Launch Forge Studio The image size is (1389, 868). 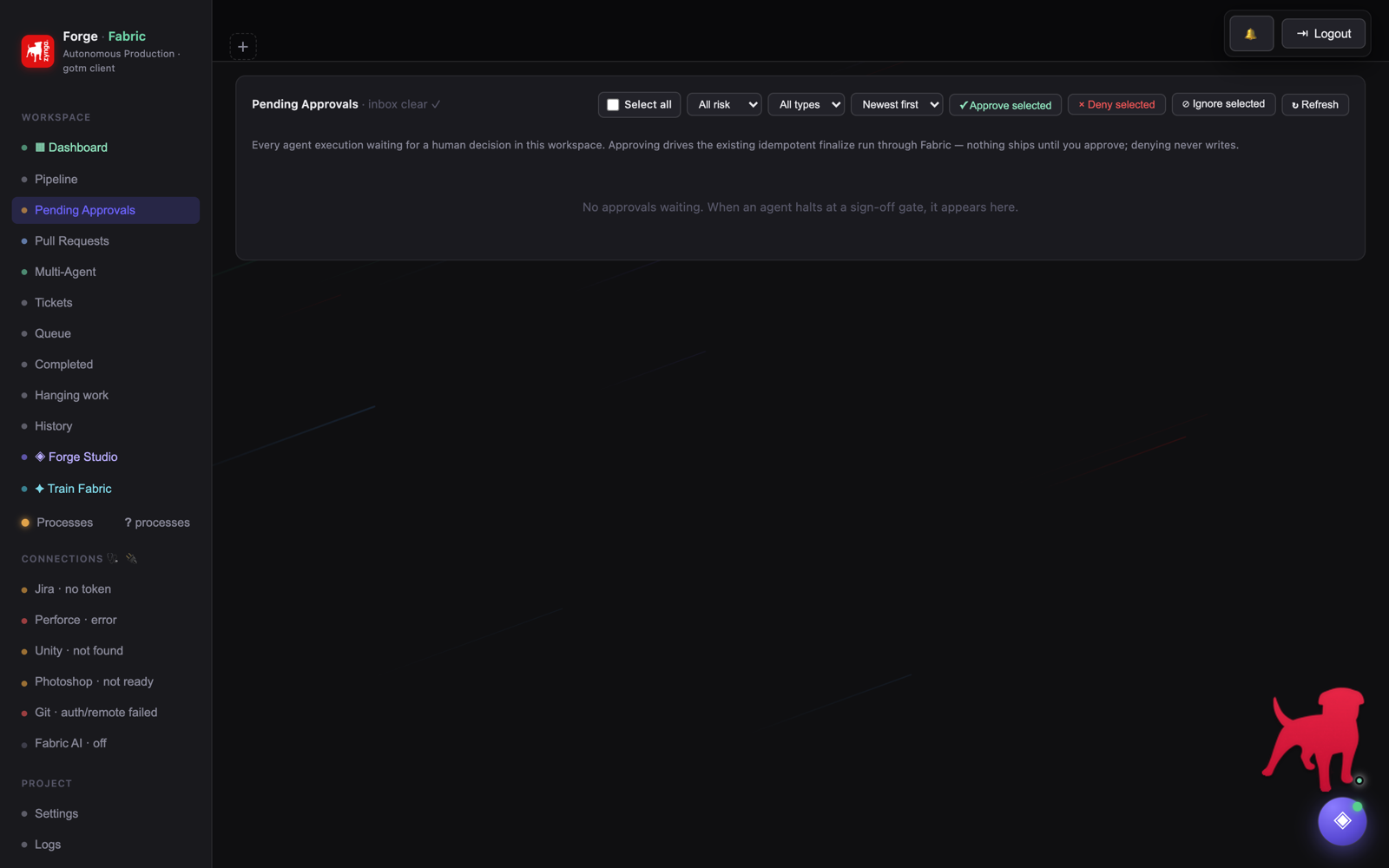click(106, 457)
